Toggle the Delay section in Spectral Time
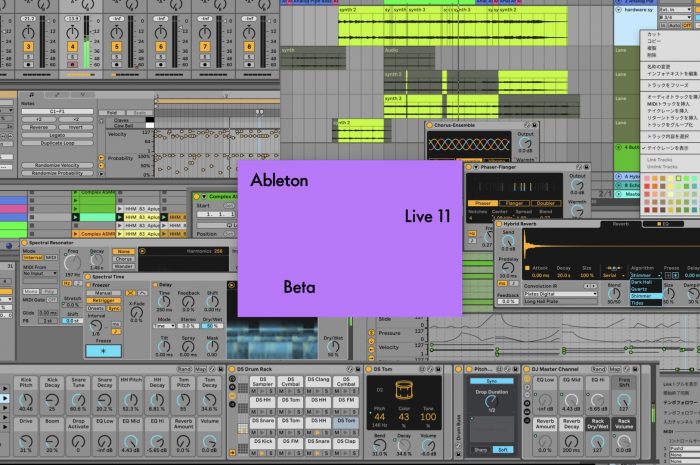700x465 pixels. point(155,285)
